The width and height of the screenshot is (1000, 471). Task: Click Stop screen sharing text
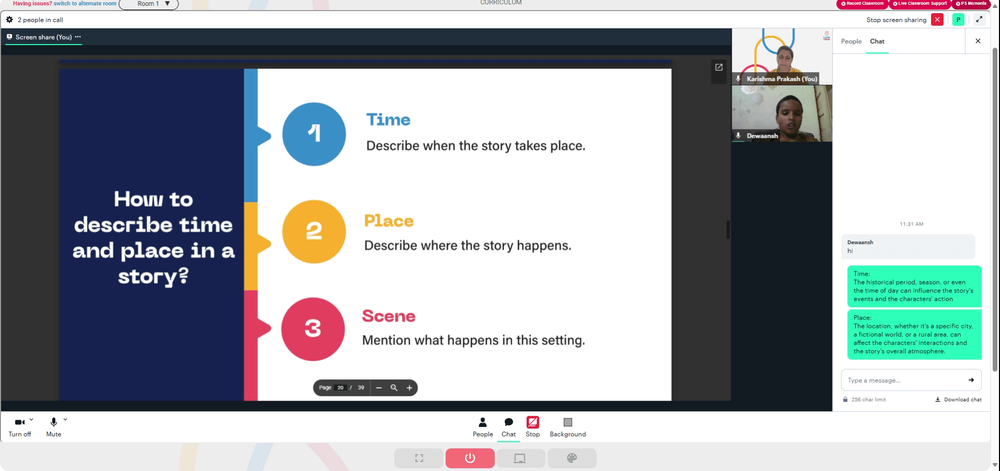pos(896,20)
